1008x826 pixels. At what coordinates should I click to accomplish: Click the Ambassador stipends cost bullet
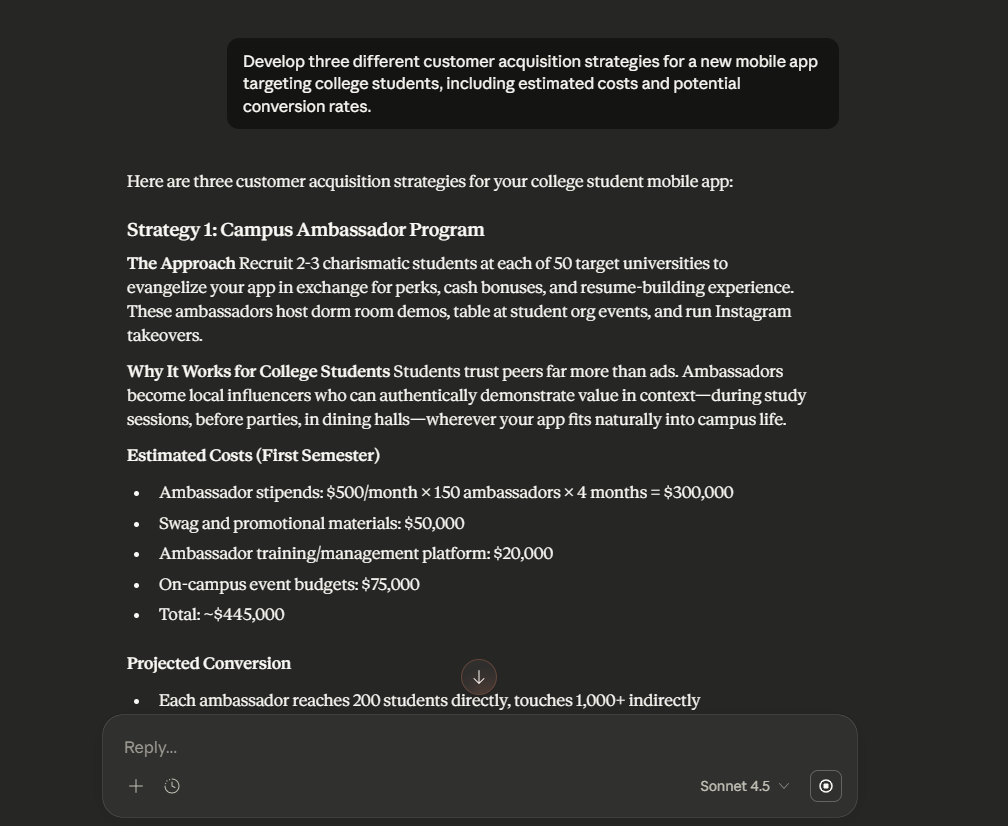[445, 492]
